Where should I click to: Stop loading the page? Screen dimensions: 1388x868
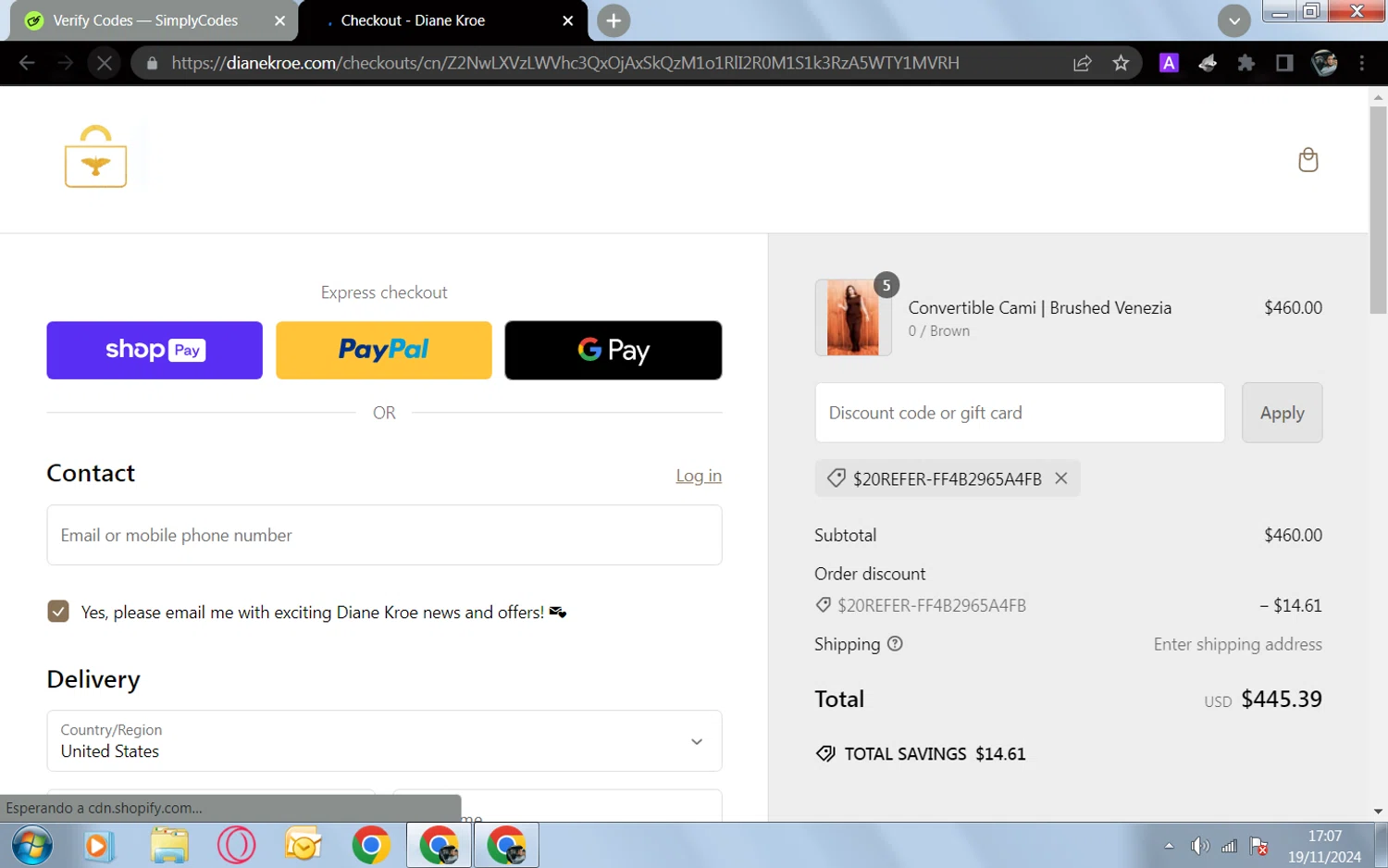point(104,63)
